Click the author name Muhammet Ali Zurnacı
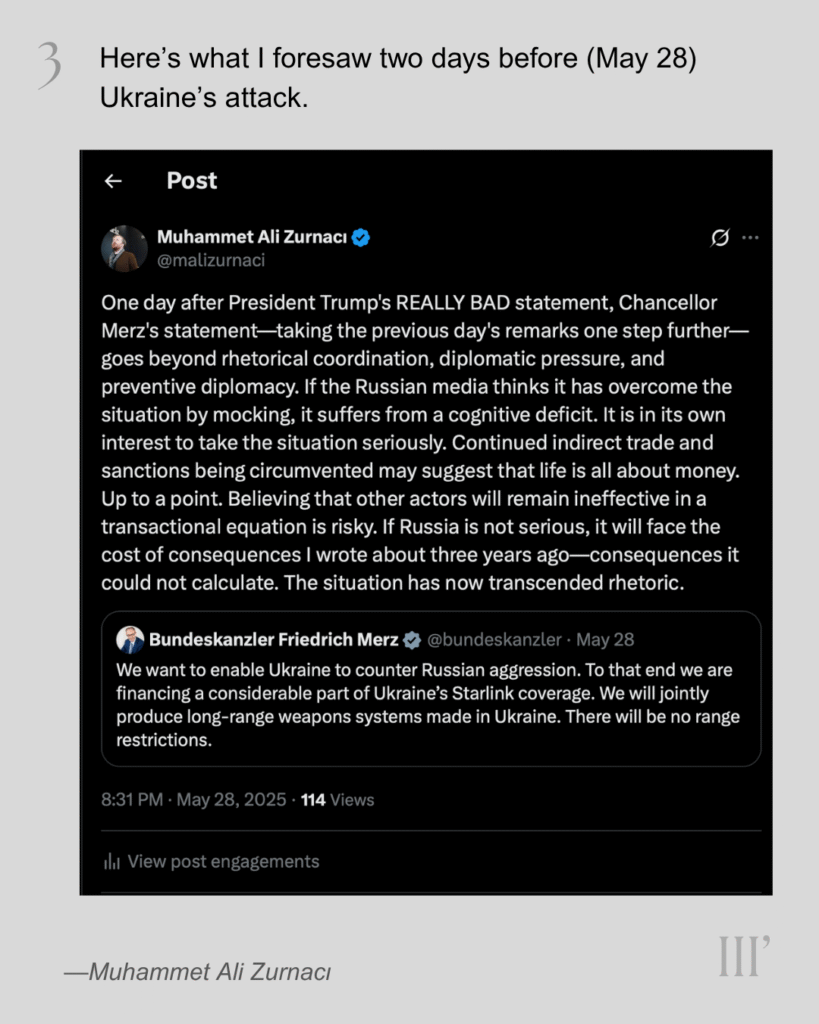 (251, 237)
